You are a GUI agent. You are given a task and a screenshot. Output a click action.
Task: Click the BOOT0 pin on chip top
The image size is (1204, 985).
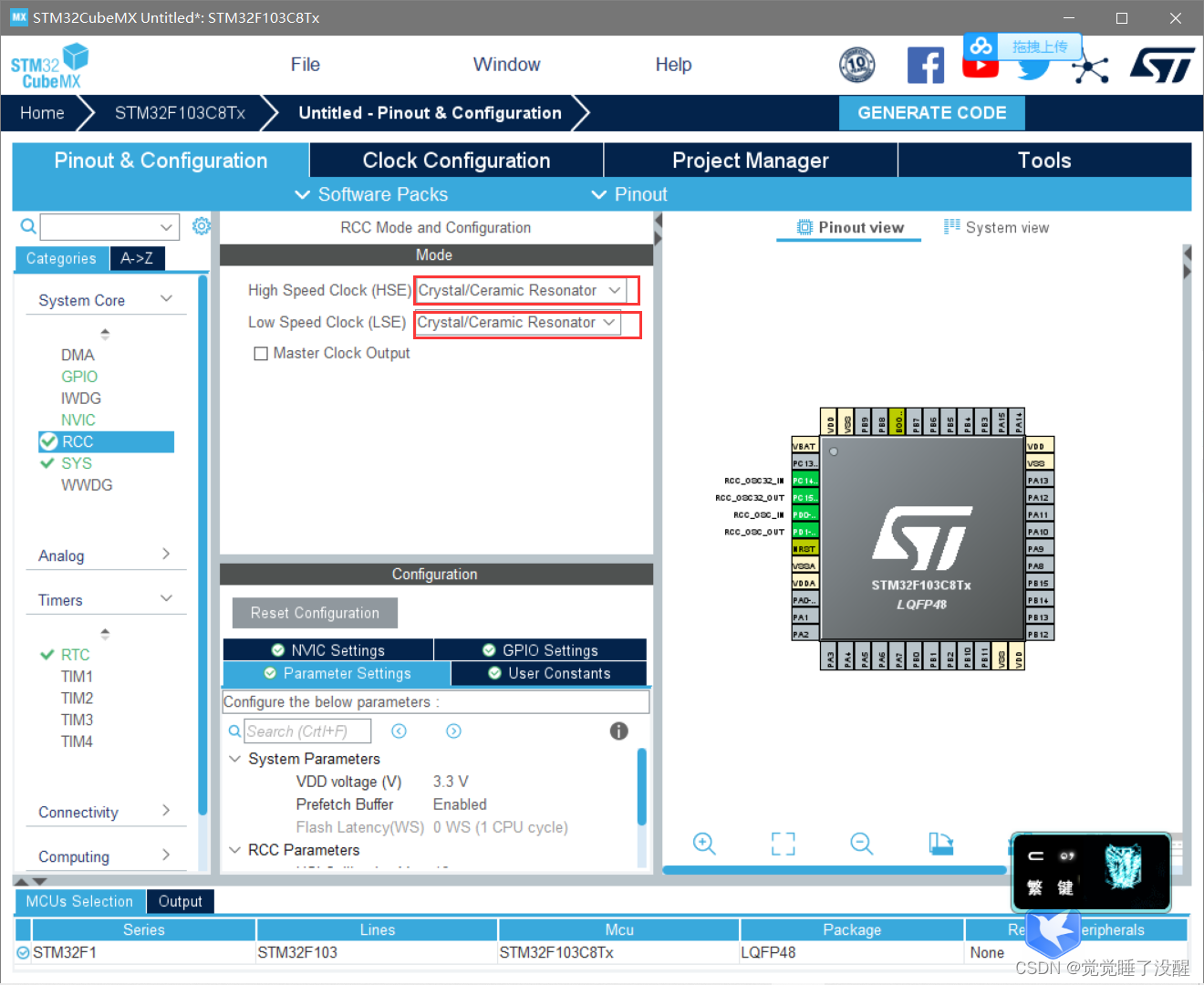898,422
